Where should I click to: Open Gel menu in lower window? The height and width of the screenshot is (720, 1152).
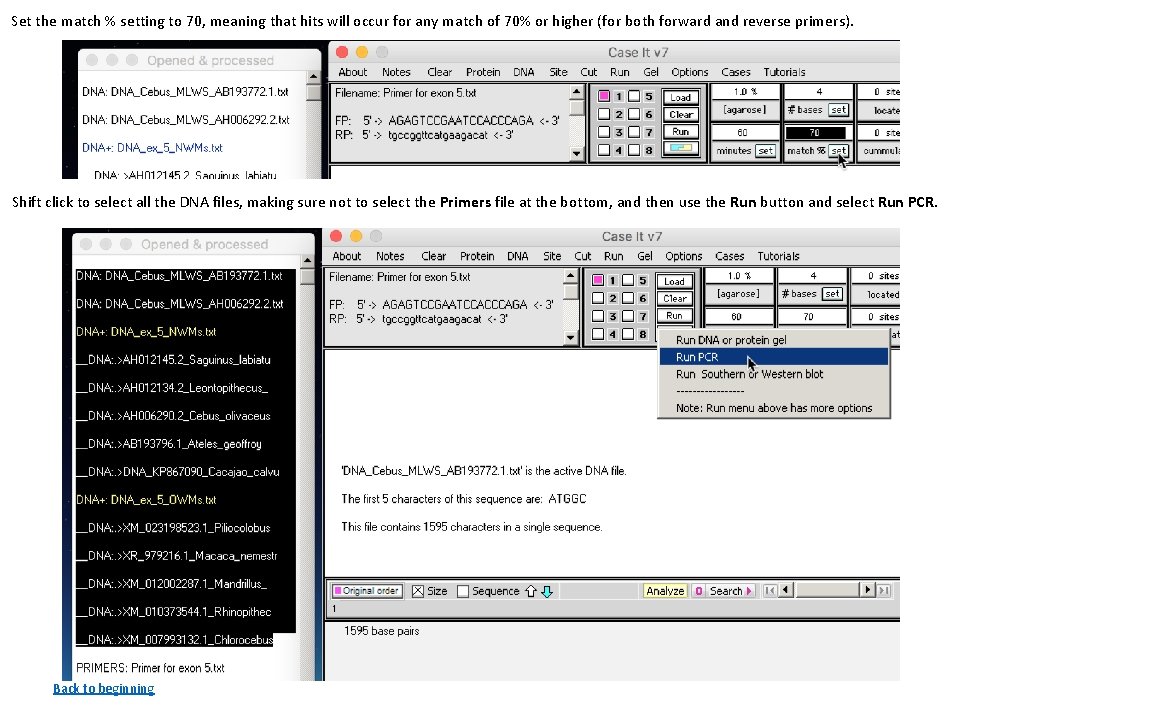[644, 256]
